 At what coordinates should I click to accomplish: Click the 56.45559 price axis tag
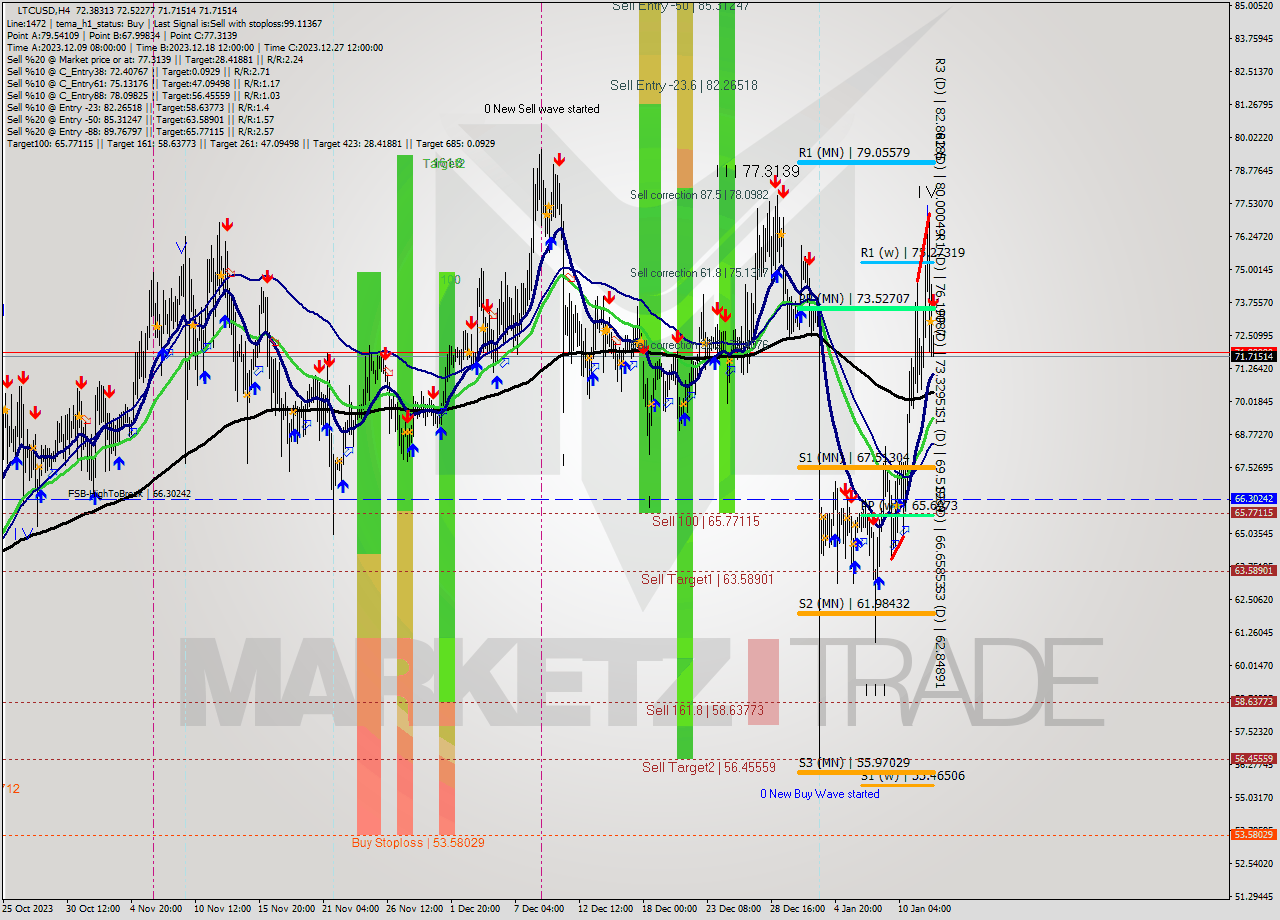point(1253,758)
